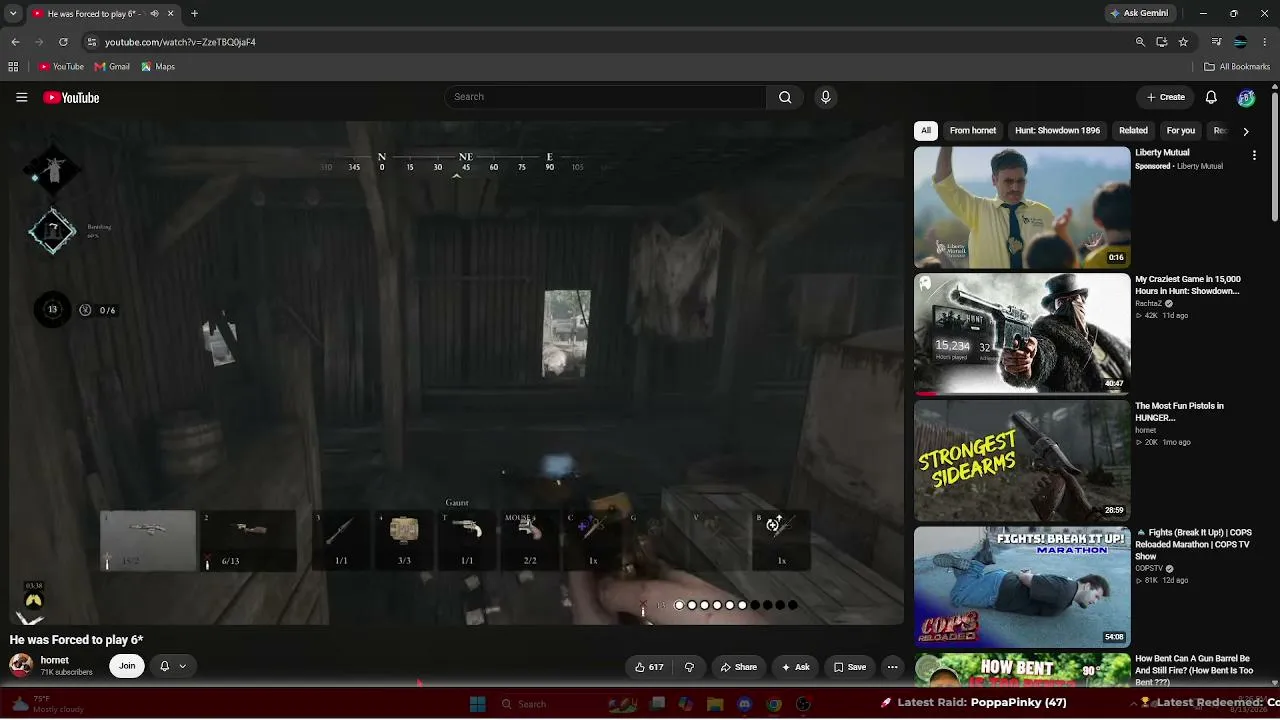Click the title 'The Most Fun Pistols in HUNGER...'
1280x720 pixels.
(x=1179, y=412)
